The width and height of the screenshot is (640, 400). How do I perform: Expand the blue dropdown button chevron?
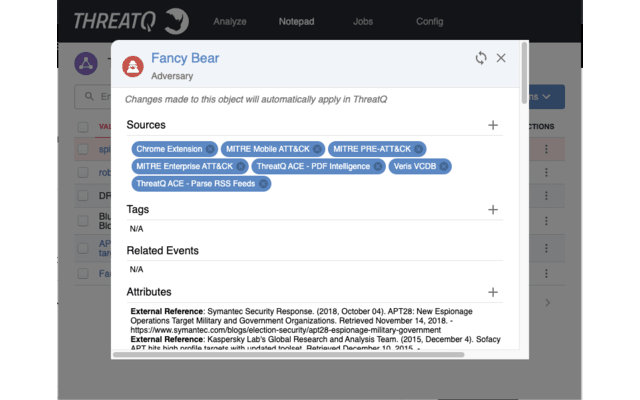(x=547, y=97)
